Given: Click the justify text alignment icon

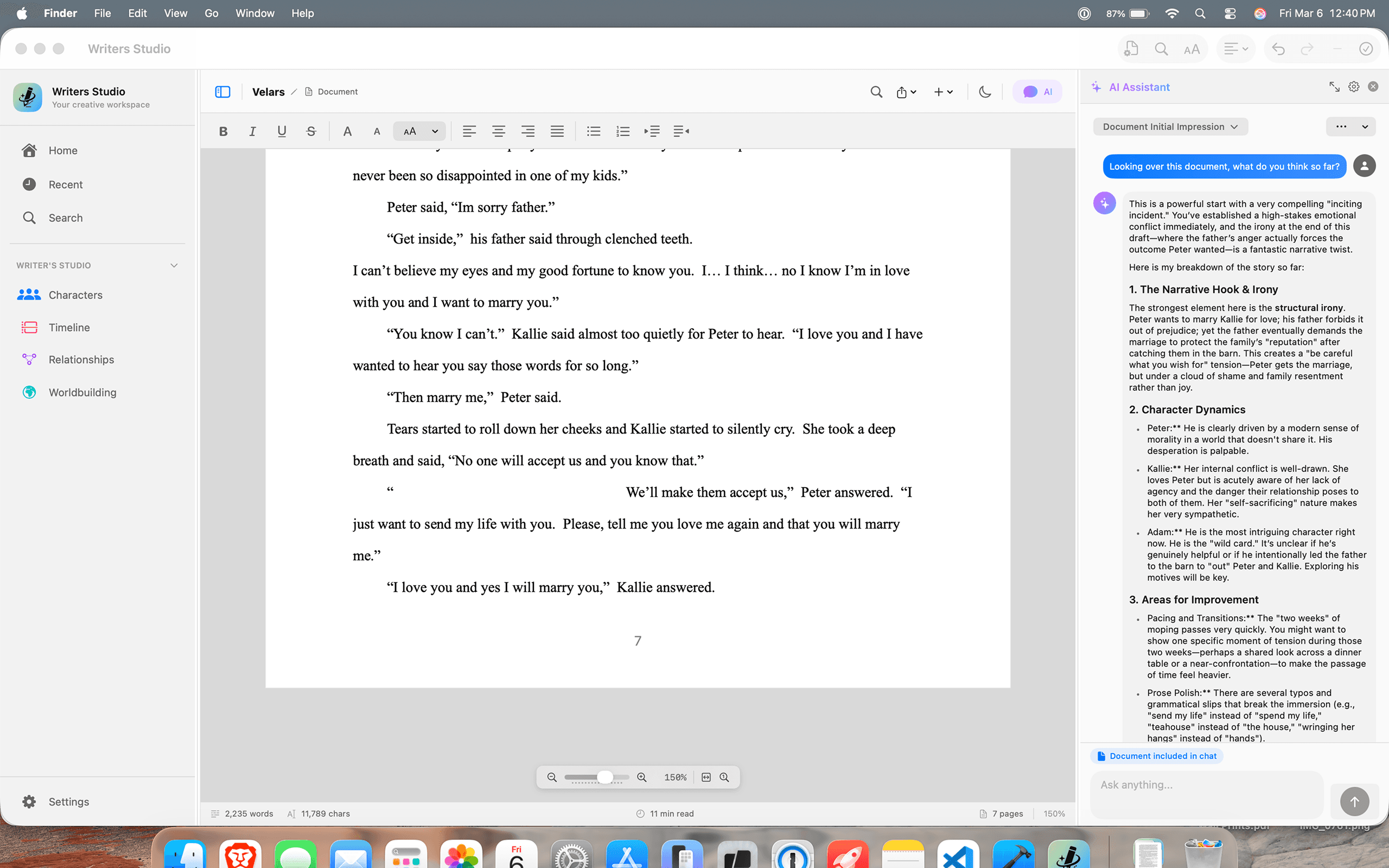Looking at the screenshot, I should pos(557,131).
